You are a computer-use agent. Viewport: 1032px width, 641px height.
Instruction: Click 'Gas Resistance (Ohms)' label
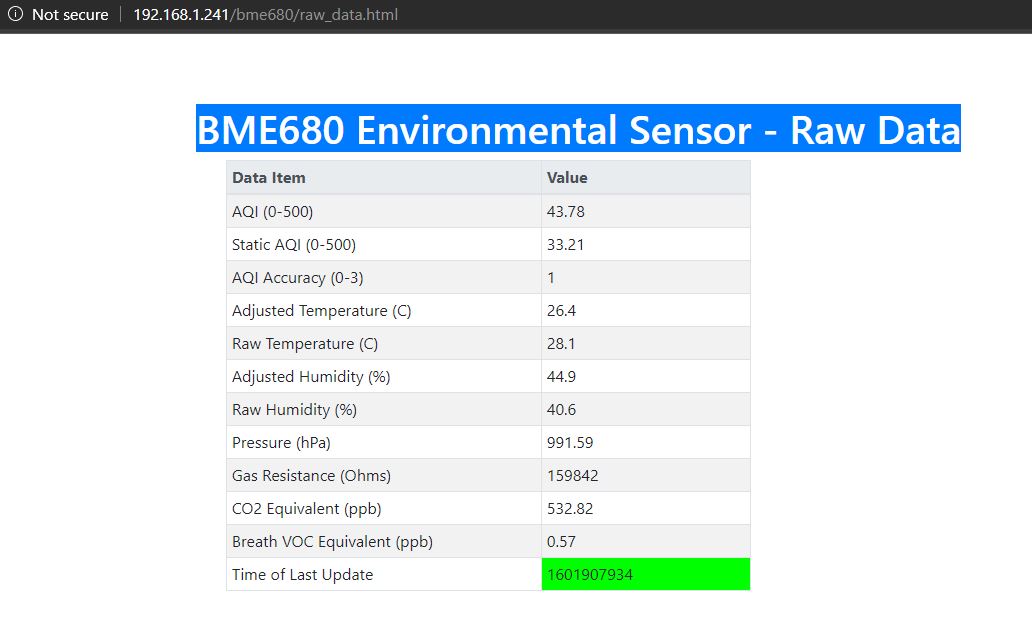click(x=311, y=475)
